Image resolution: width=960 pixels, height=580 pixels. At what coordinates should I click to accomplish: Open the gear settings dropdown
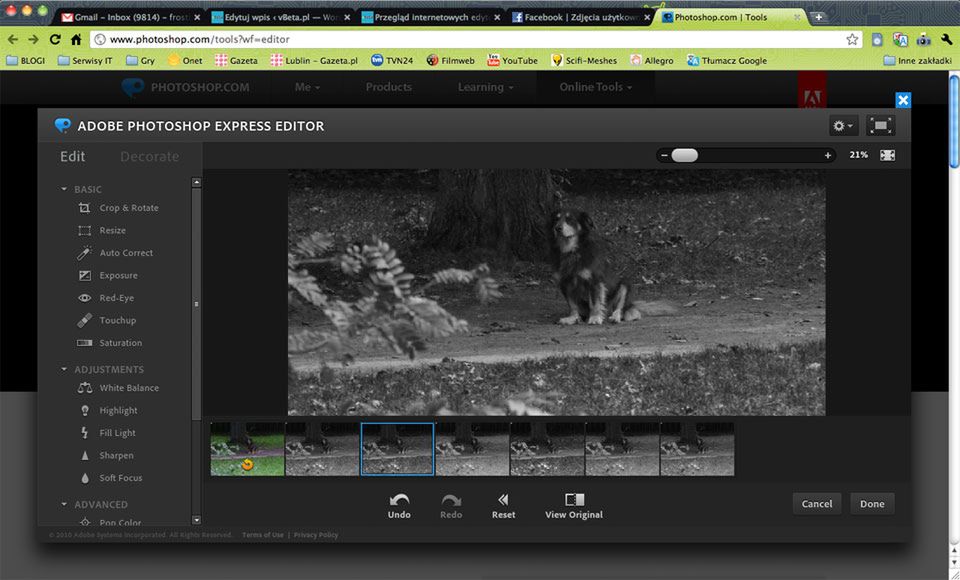tap(843, 126)
